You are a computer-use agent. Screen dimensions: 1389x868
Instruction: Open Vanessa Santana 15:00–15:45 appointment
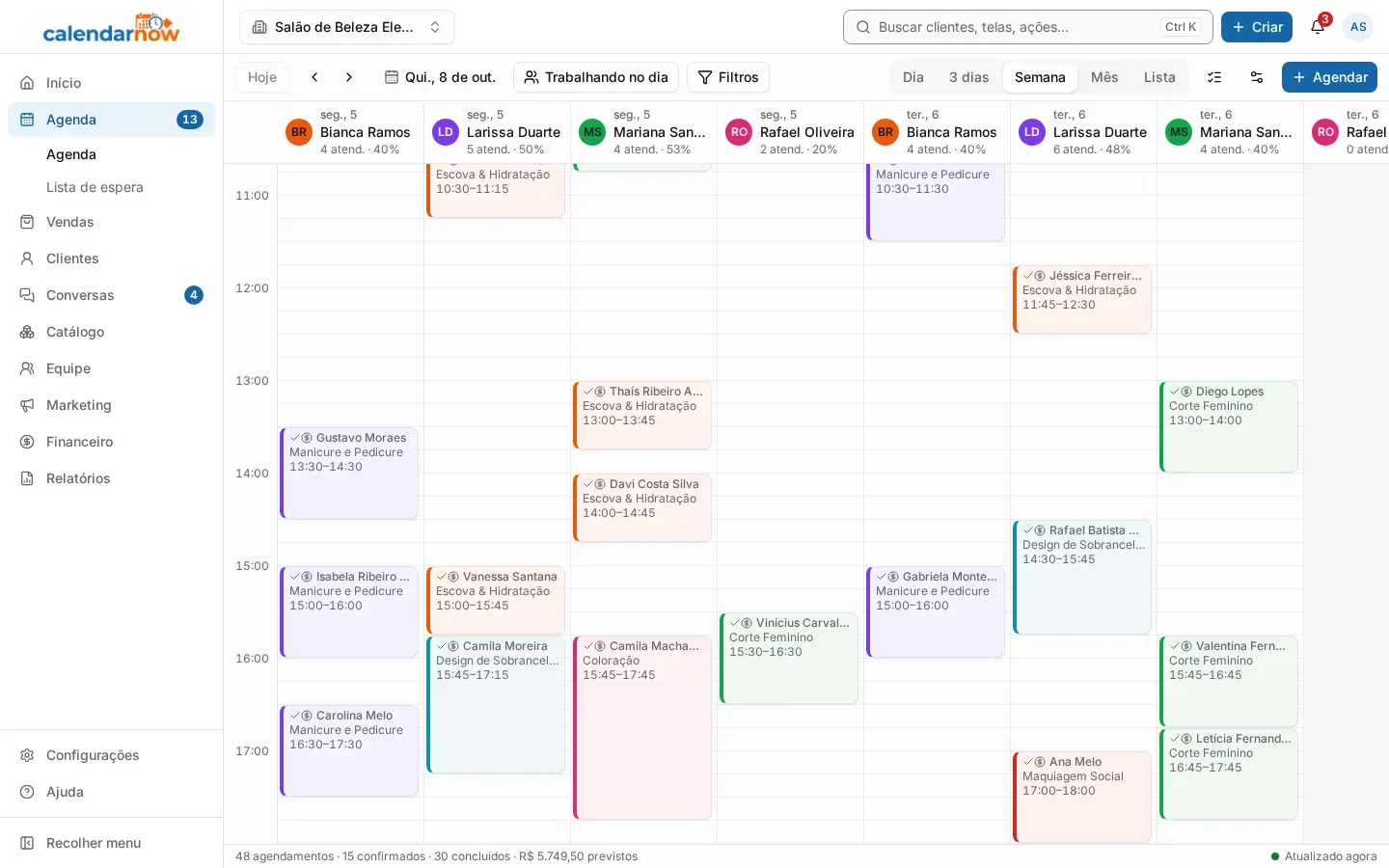click(496, 600)
